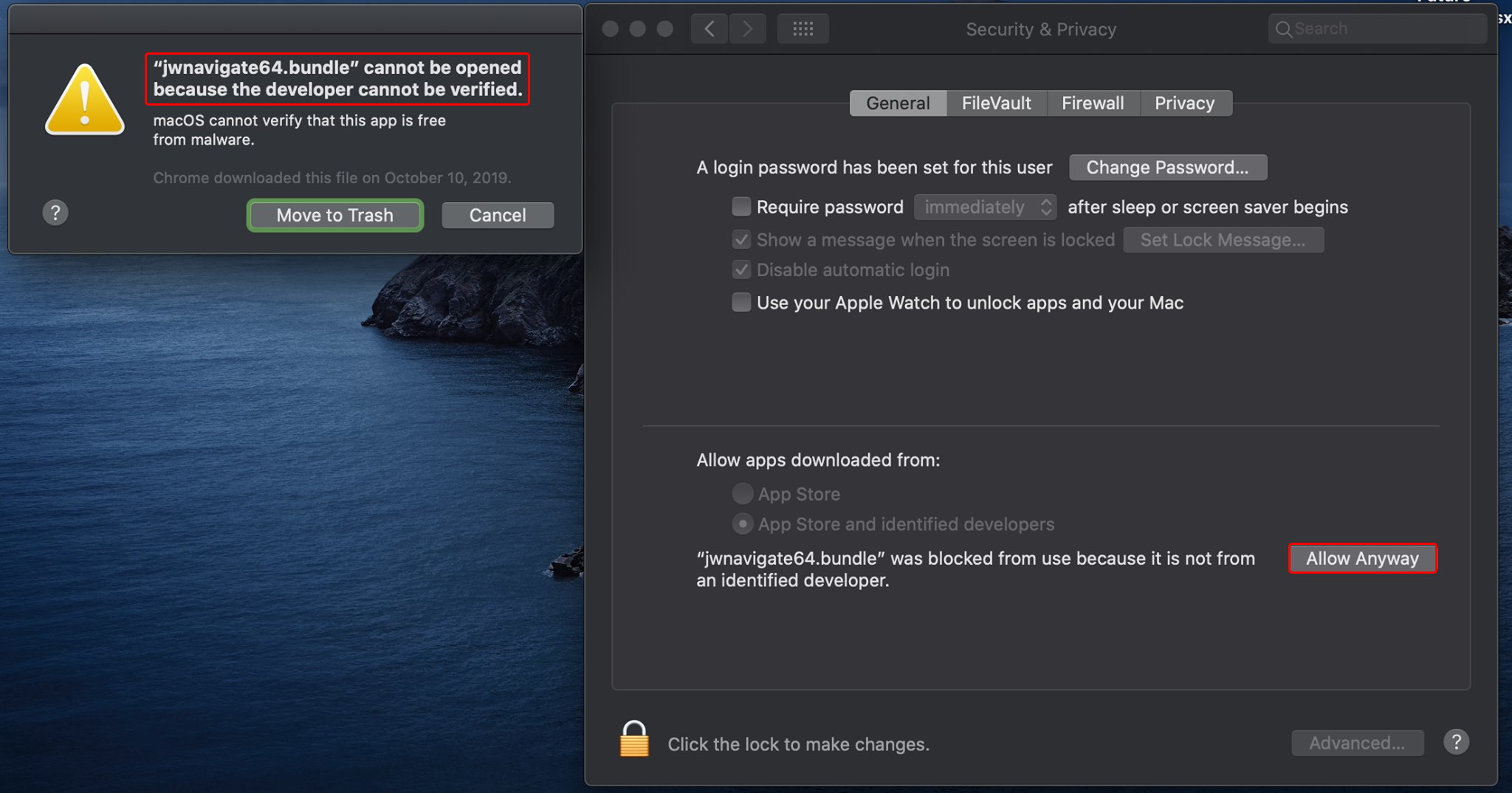This screenshot has height=793, width=1512.
Task: Enable the Require password checkbox
Action: point(741,207)
